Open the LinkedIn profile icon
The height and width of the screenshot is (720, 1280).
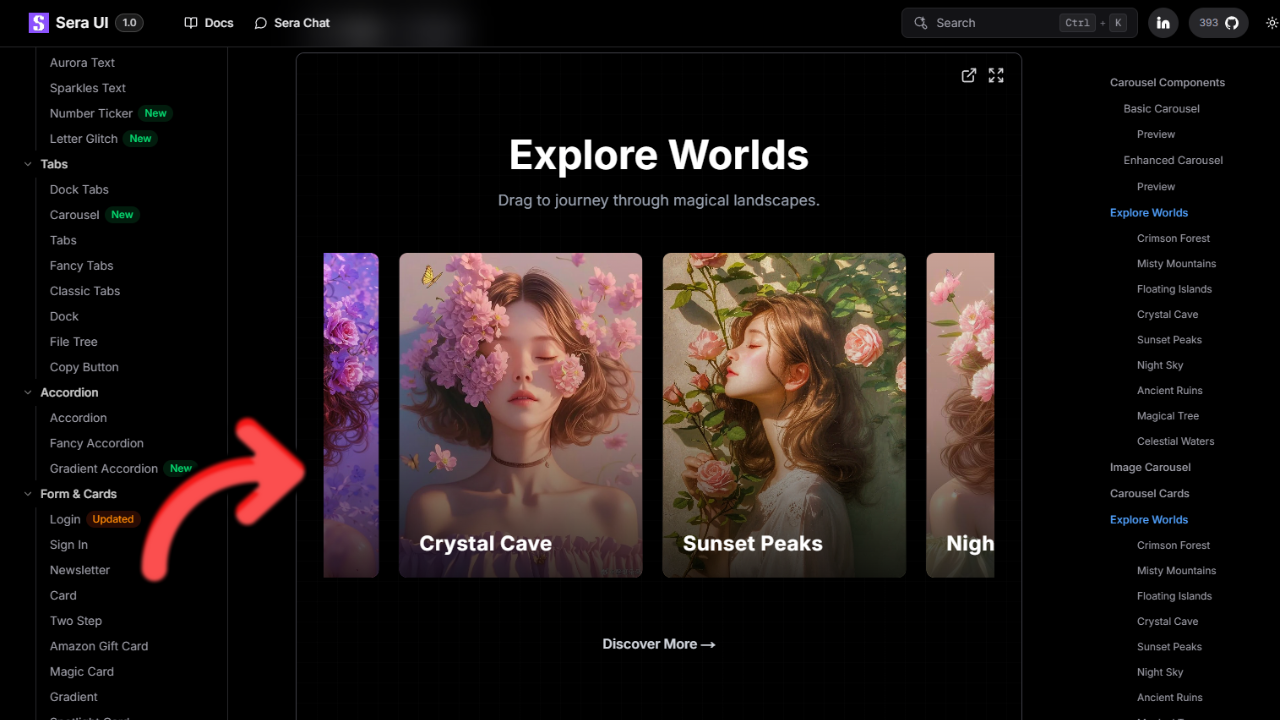point(1163,23)
